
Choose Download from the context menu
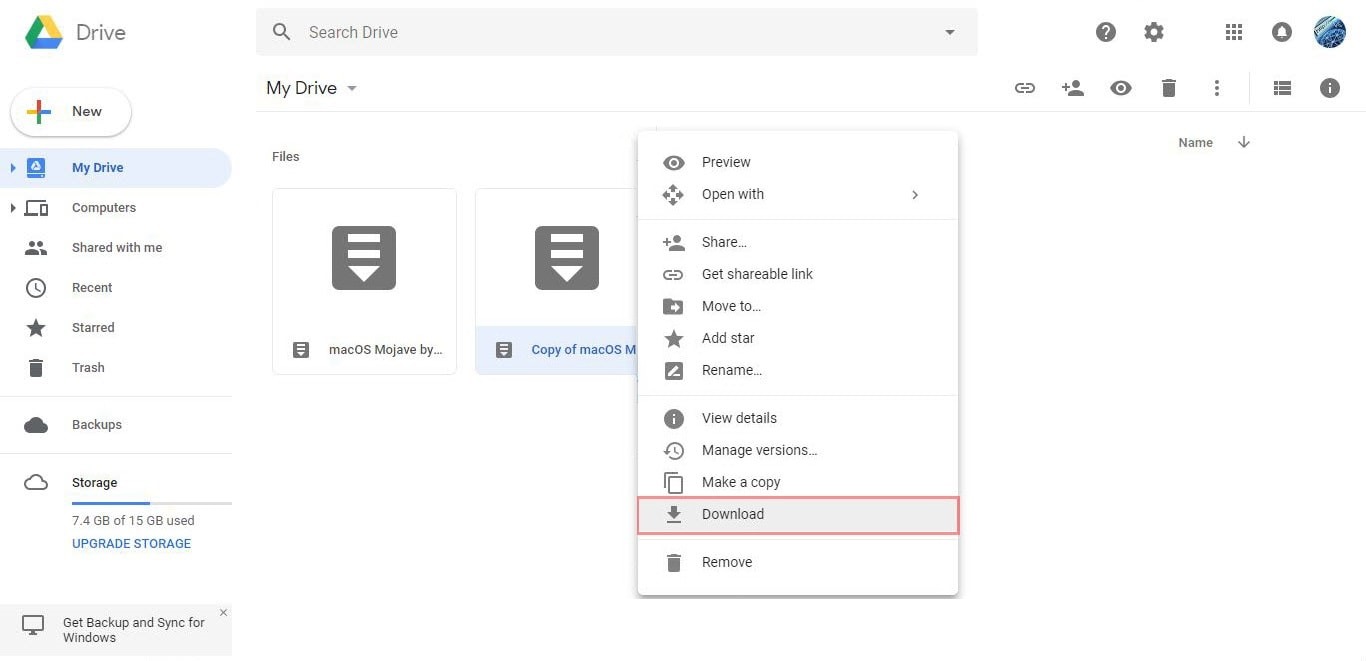point(733,514)
